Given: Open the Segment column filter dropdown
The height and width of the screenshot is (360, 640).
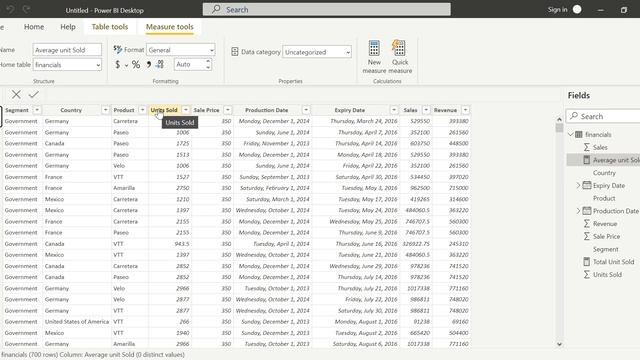Looking at the screenshot, I should tap(37, 110).
